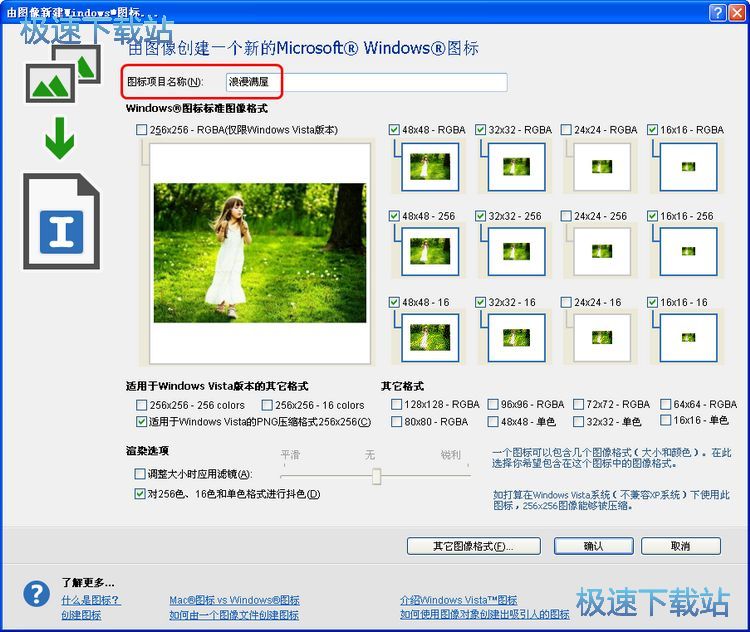Viewport: 750px width, 632px height.
Task: Toggle the 16x16 - RGBA checkbox
Action: click(x=652, y=130)
